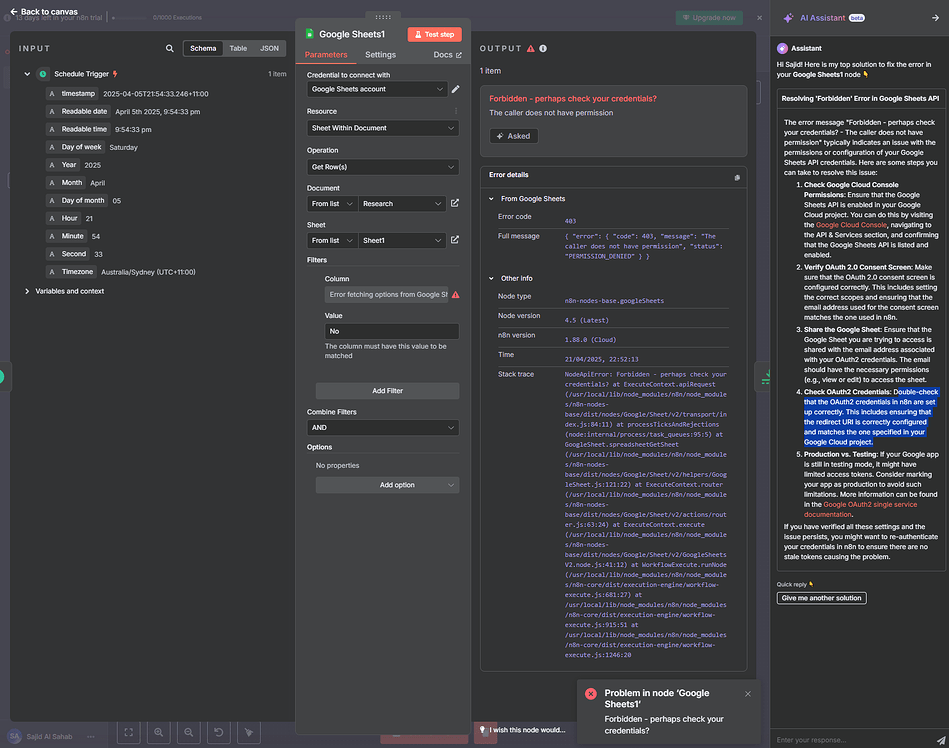Screen dimensions: 949x748
Task: Switch input view to JSON
Action: coord(269,48)
